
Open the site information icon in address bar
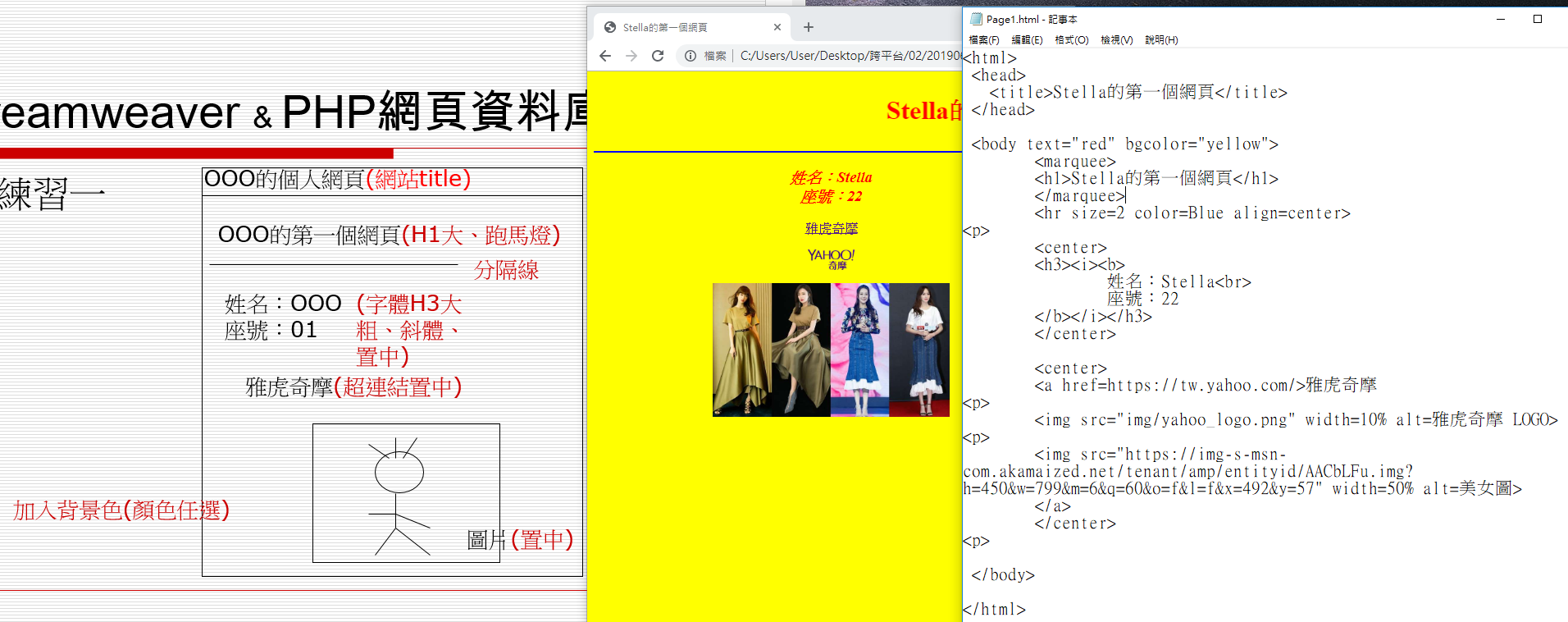click(x=691, y=56)
